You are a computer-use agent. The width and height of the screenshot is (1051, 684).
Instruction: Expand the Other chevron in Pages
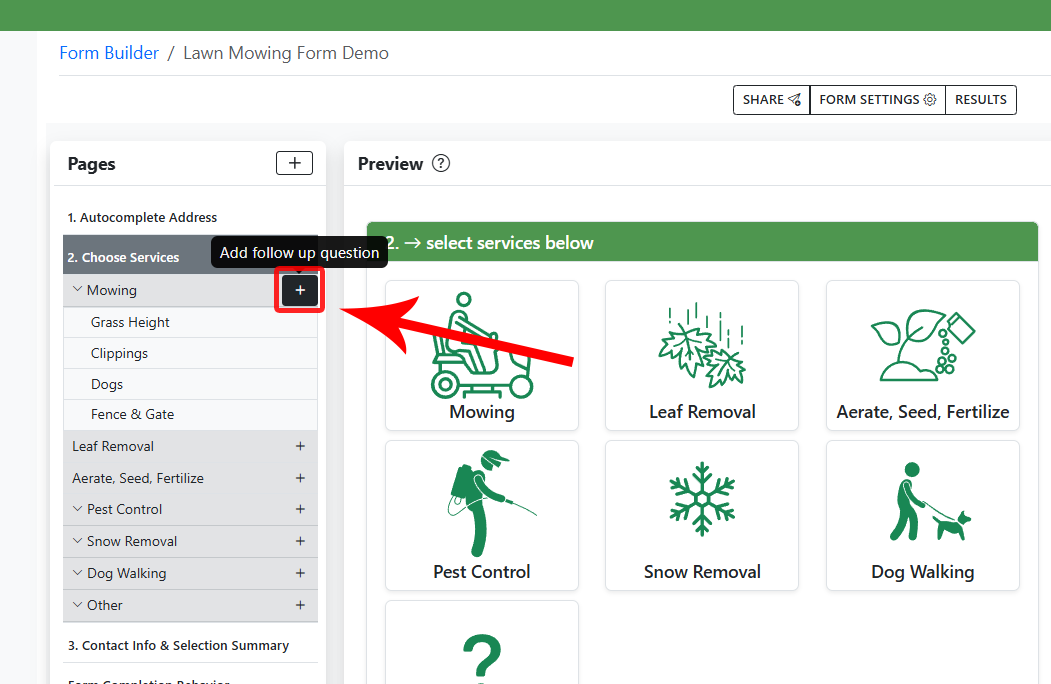[x=78, y=605]
